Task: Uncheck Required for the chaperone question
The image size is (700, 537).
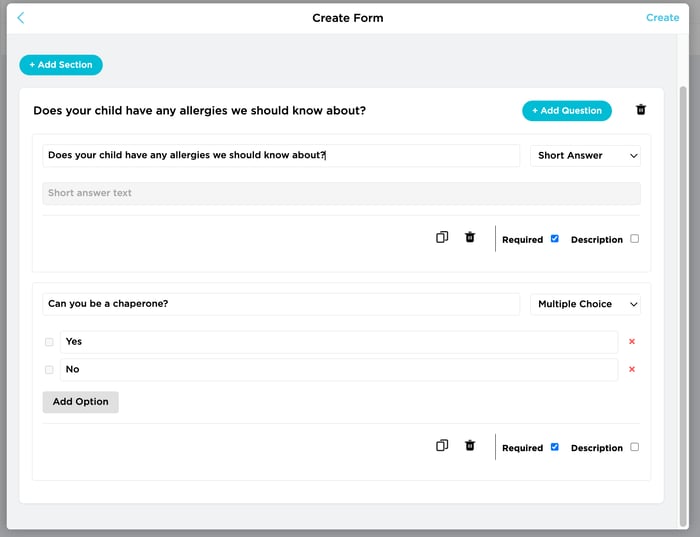Action: [x=554, y=447]
